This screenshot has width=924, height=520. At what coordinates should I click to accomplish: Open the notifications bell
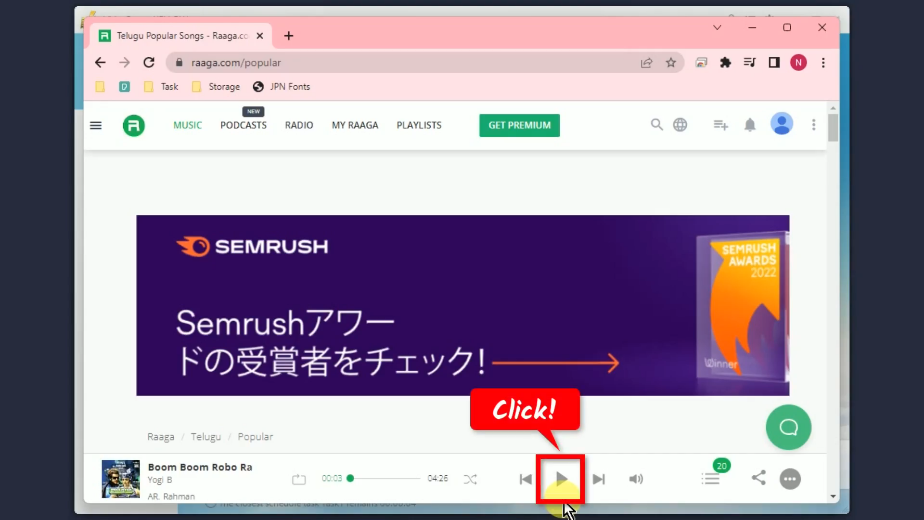[x=750, y=125]
